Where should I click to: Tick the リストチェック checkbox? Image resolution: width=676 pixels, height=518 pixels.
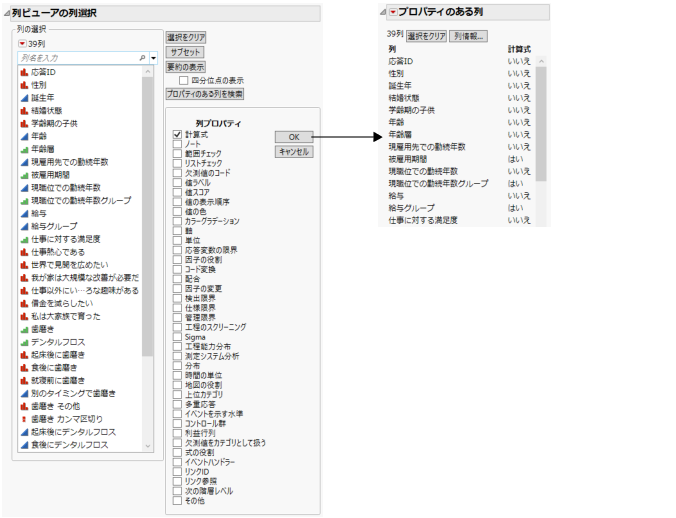point(177,163)
